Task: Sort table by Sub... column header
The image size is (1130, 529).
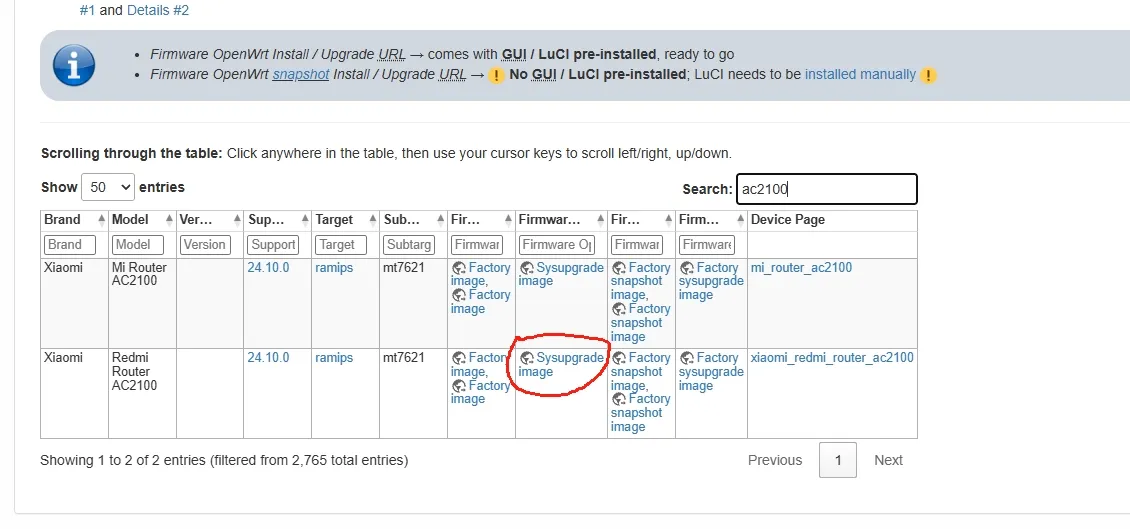Action: click(413, 220)
